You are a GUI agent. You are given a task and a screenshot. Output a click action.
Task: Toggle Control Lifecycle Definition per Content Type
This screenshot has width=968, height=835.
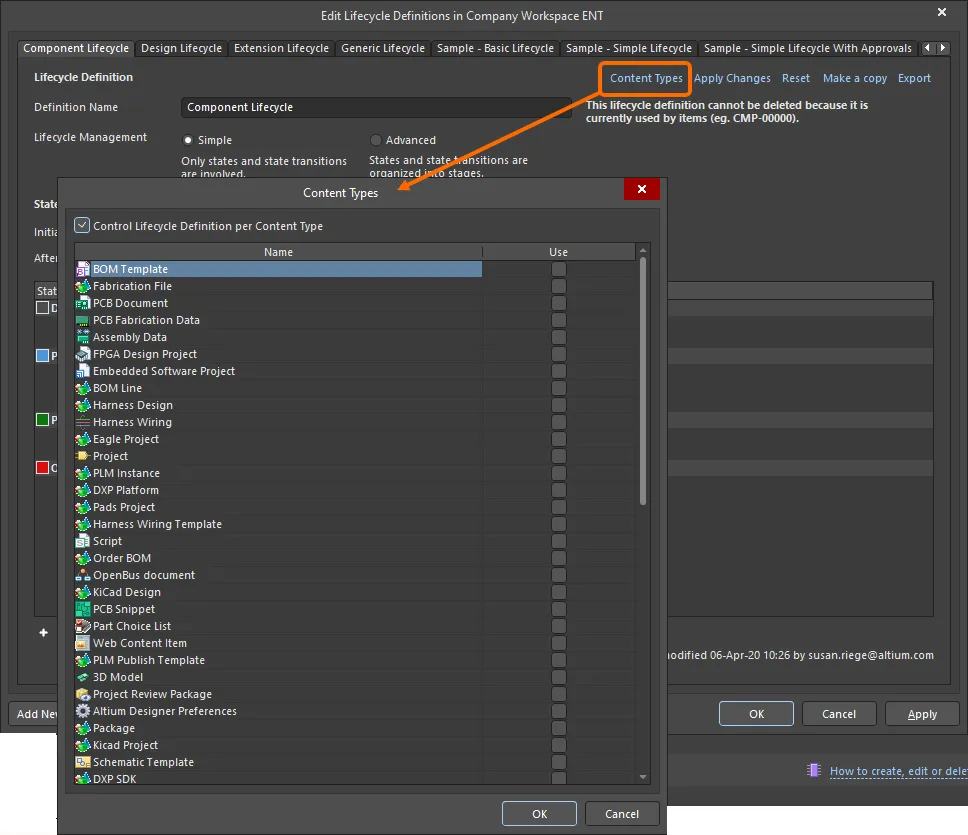click(82, 225)
